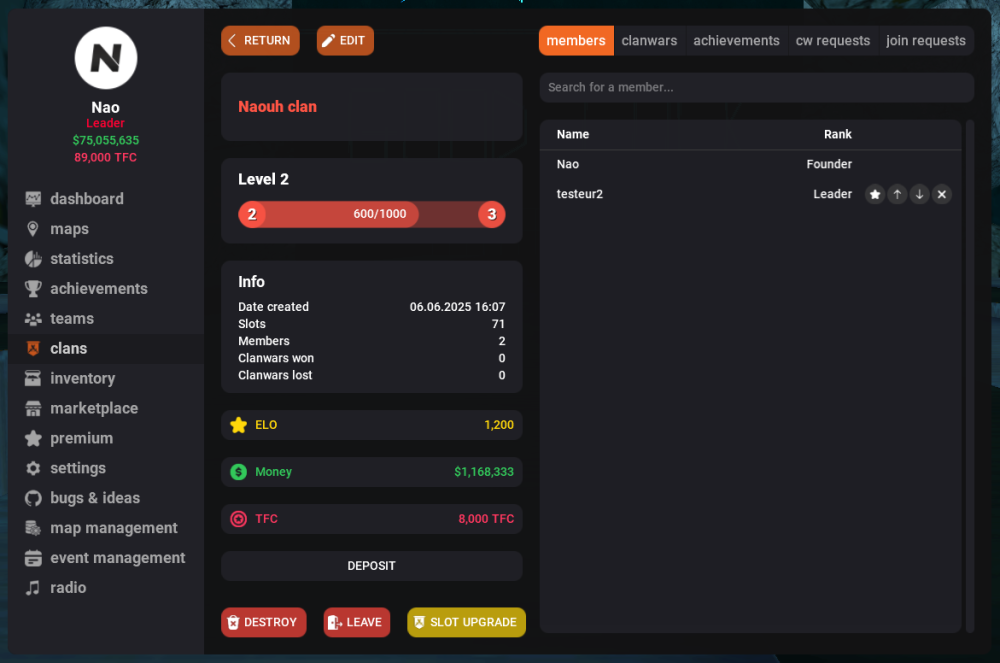Open bugs & ideas GitHub icon
Viewport: 1000px width, 663px height.
click(33, 499)
